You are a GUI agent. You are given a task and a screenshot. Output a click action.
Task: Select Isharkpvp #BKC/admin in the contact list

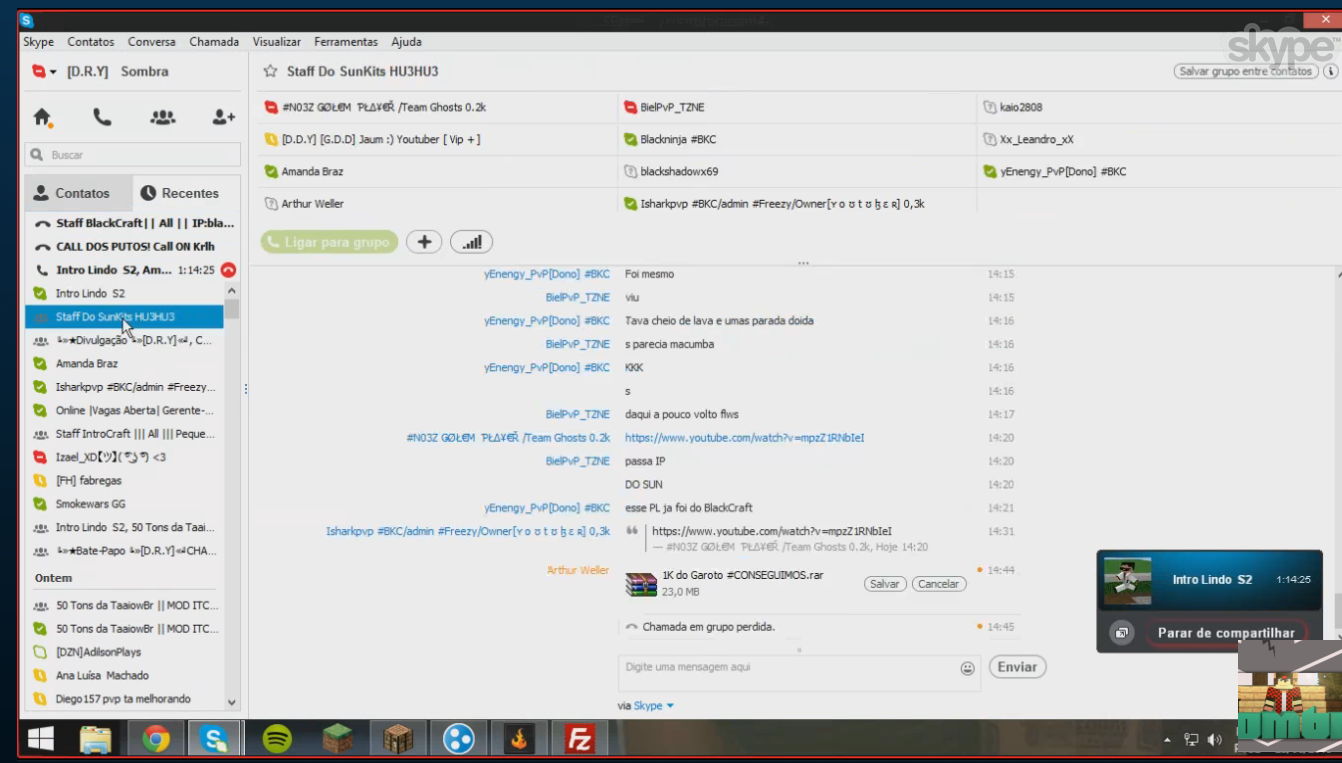[124, 387]
